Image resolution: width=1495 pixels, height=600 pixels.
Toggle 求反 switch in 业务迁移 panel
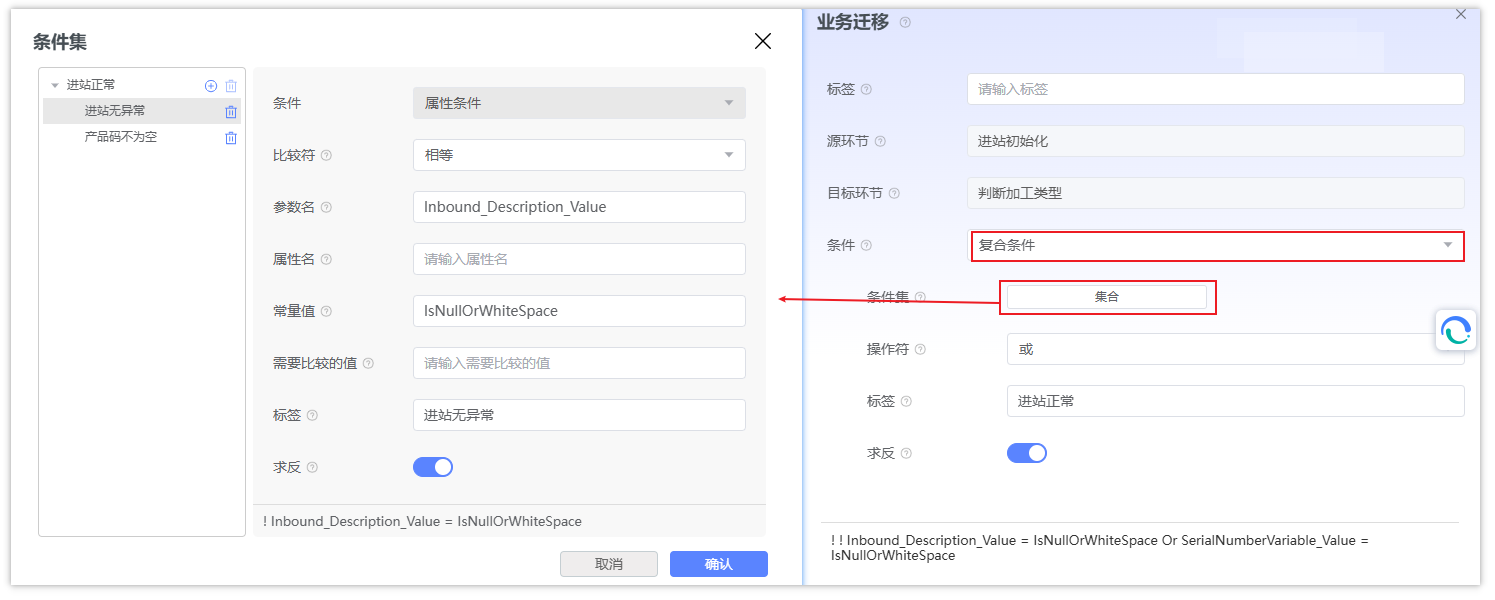pos(1026,453)
